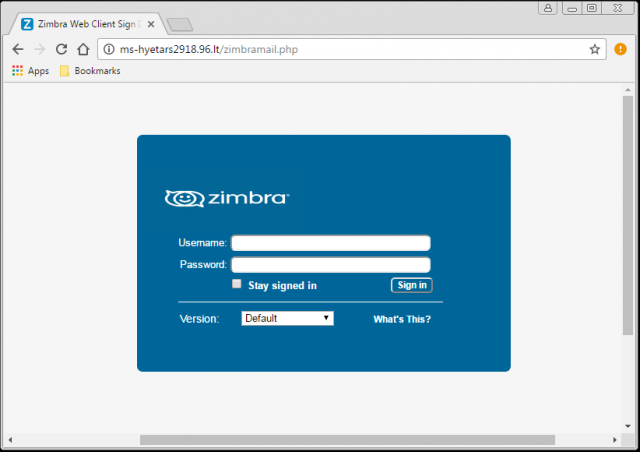This screenshot has height=452, width=640.
Task: Click the horizontal scrollbar thumb
Action: click(x=347, y=440)
